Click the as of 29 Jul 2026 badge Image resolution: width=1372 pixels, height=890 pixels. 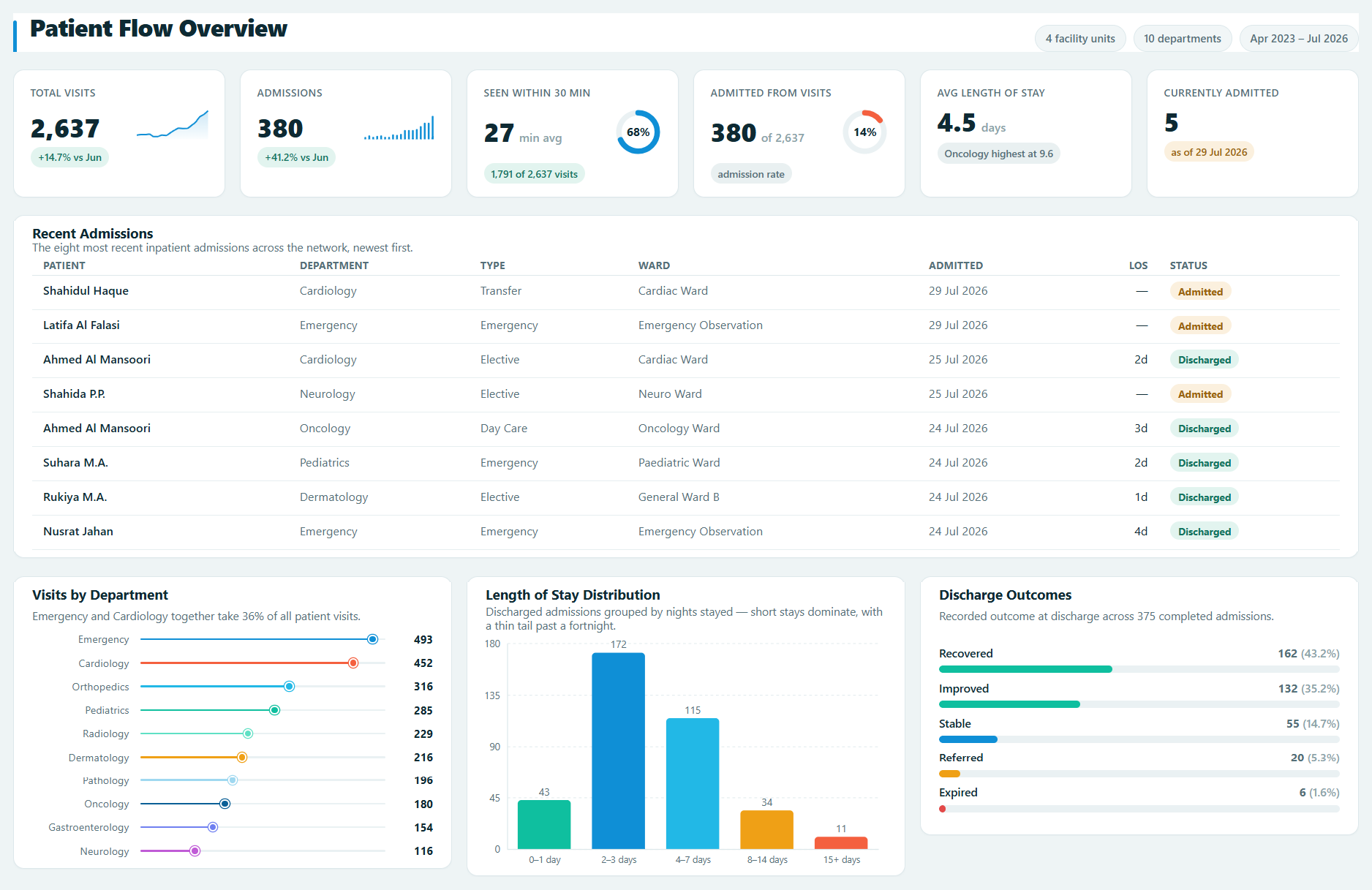tap(1209, 152)
